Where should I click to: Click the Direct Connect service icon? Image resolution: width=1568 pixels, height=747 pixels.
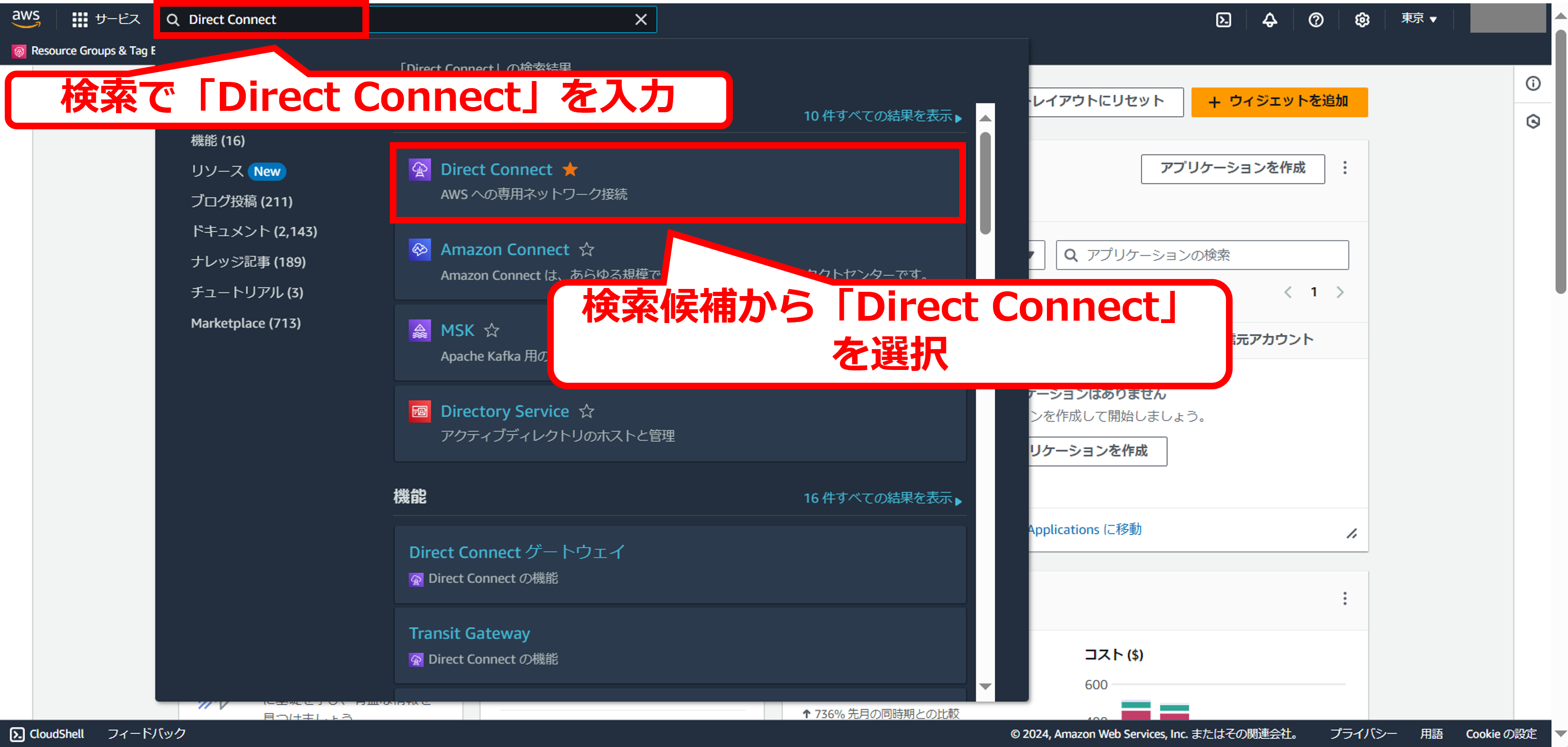(x=419, y=169)
